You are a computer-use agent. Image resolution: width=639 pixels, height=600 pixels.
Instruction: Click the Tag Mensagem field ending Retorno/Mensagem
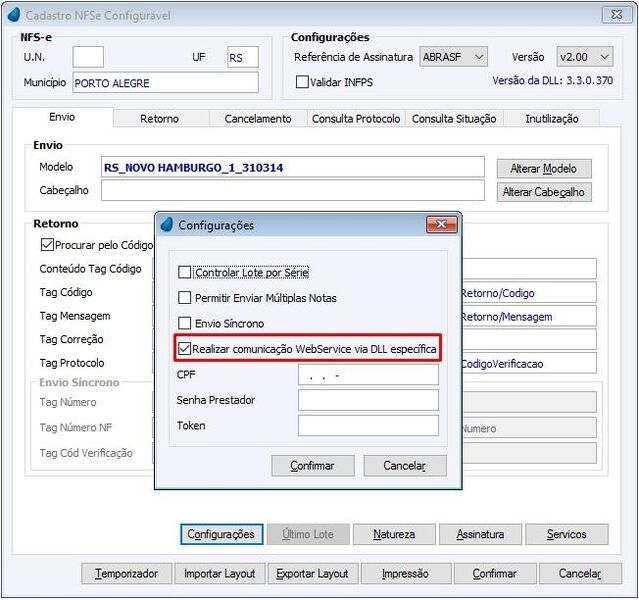point(529,316)
